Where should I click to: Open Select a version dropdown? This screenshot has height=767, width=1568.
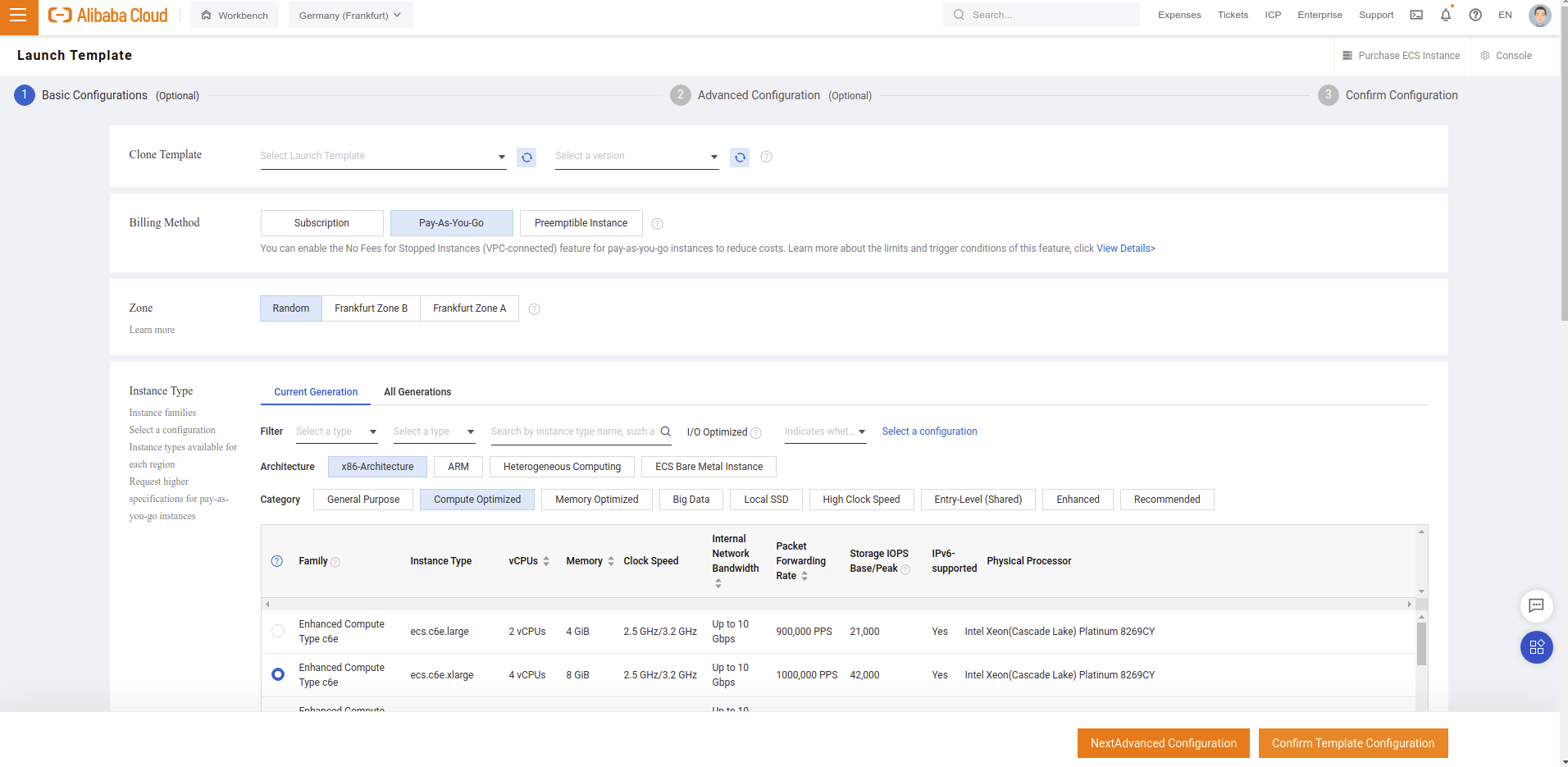[x=636, y=157]
